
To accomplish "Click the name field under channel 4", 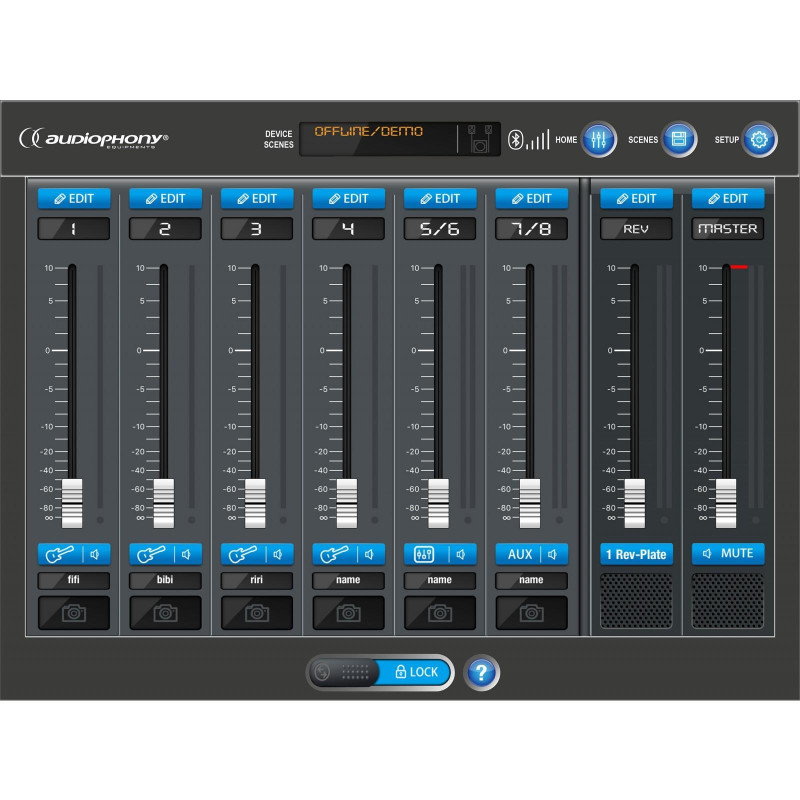I will 348,580.
